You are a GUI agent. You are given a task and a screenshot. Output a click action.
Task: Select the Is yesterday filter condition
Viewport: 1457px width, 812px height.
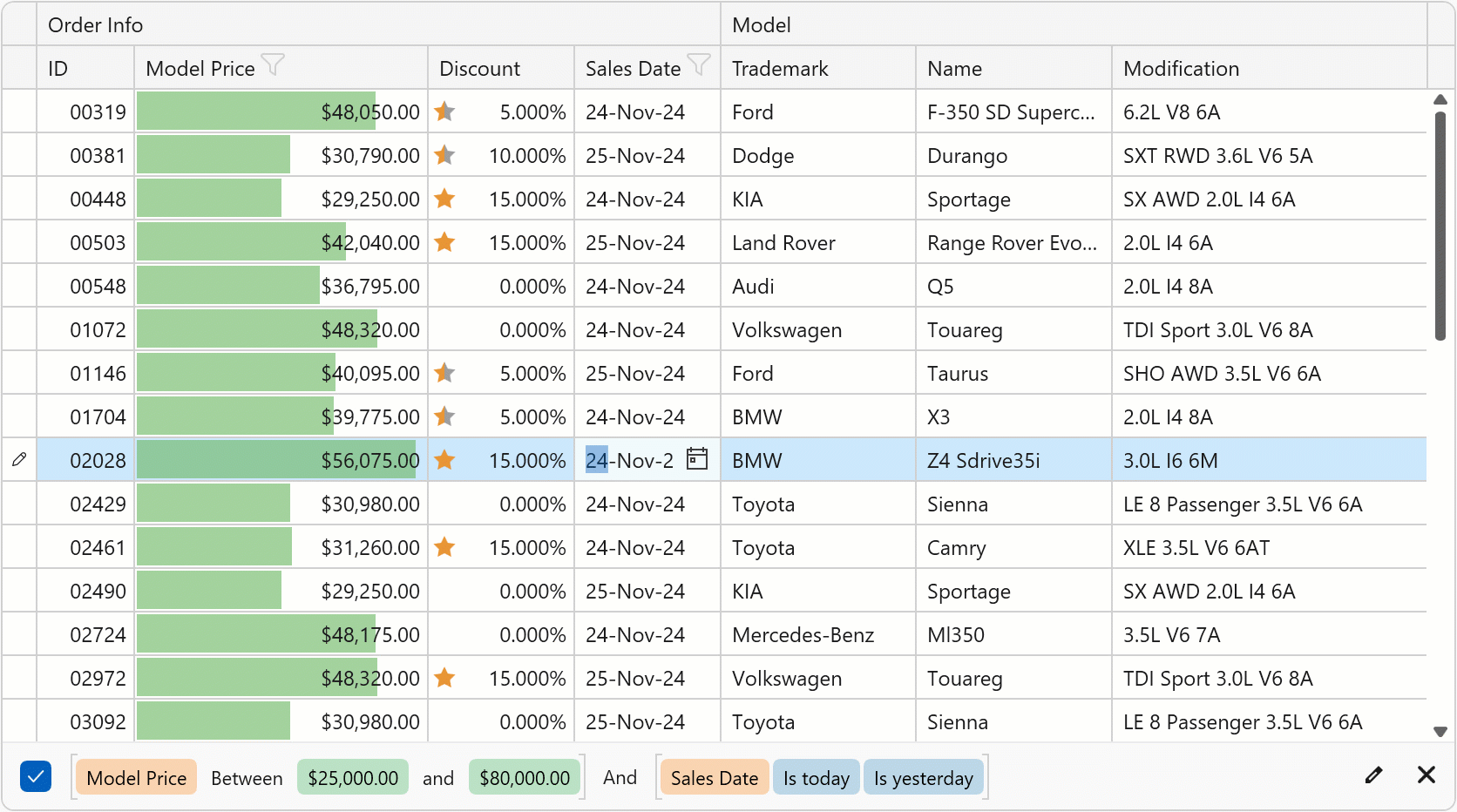coord(924,777)
